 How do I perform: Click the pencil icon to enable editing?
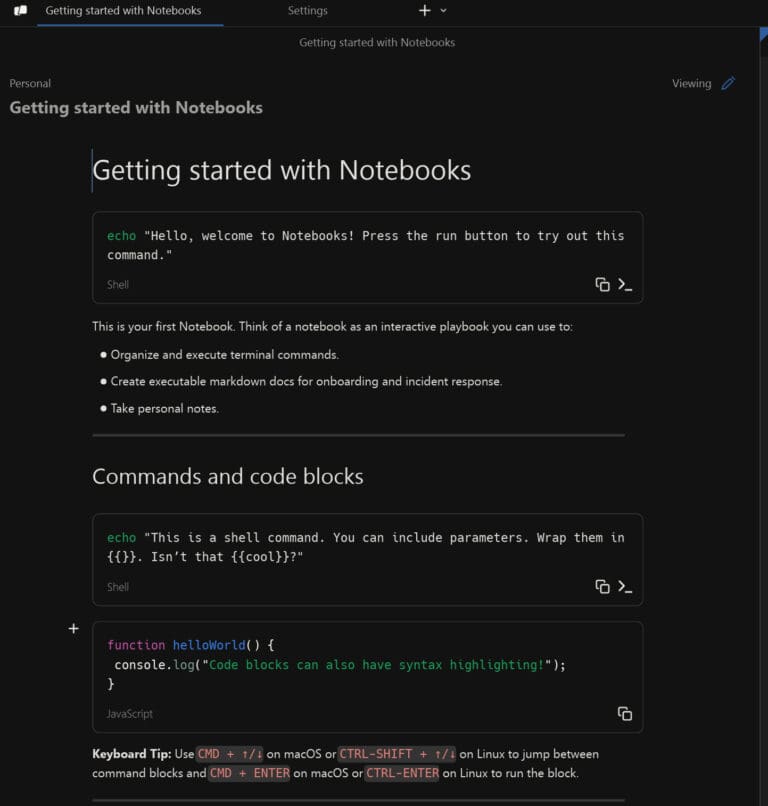pyautogui.click(x=728, y=84)
